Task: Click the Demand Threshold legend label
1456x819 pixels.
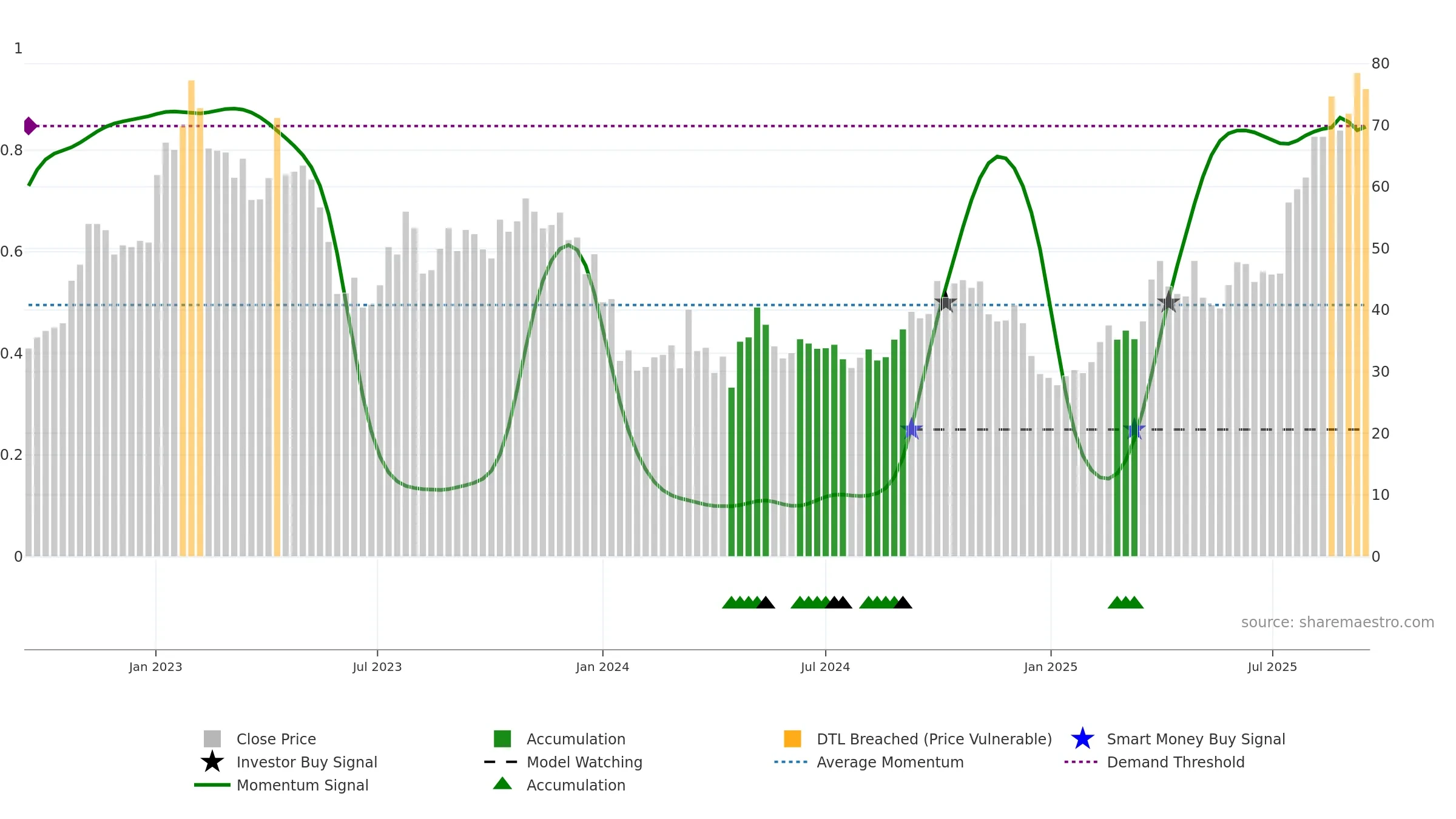Action: pyautogui.click(x=1176, y=762)
